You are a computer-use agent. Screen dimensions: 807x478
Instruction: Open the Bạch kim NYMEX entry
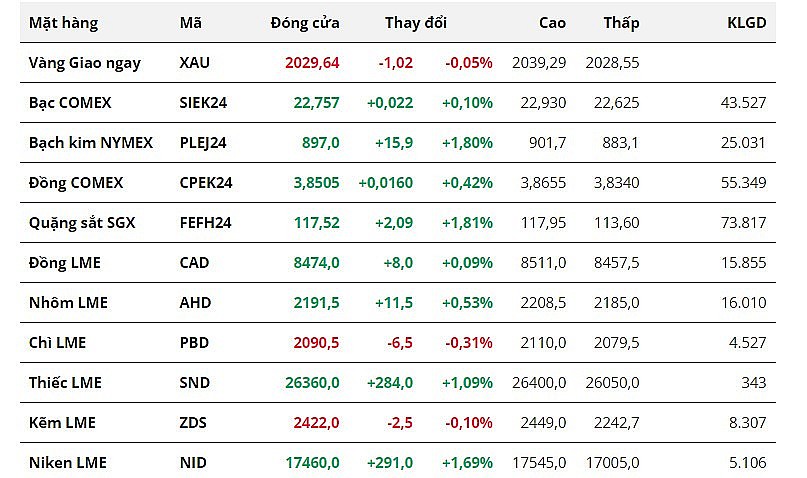tap(90, 143)
